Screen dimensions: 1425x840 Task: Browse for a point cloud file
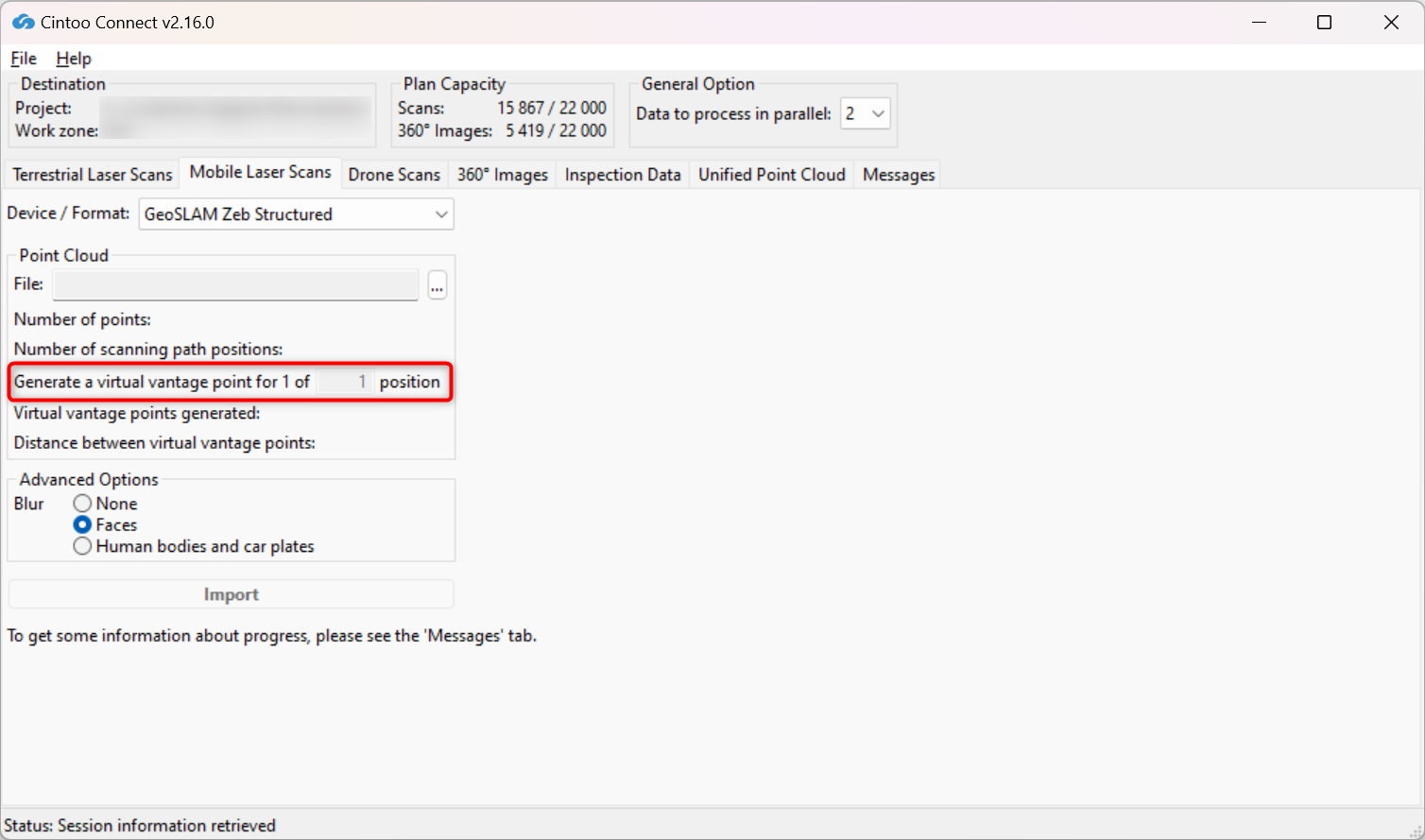point(437,284)
